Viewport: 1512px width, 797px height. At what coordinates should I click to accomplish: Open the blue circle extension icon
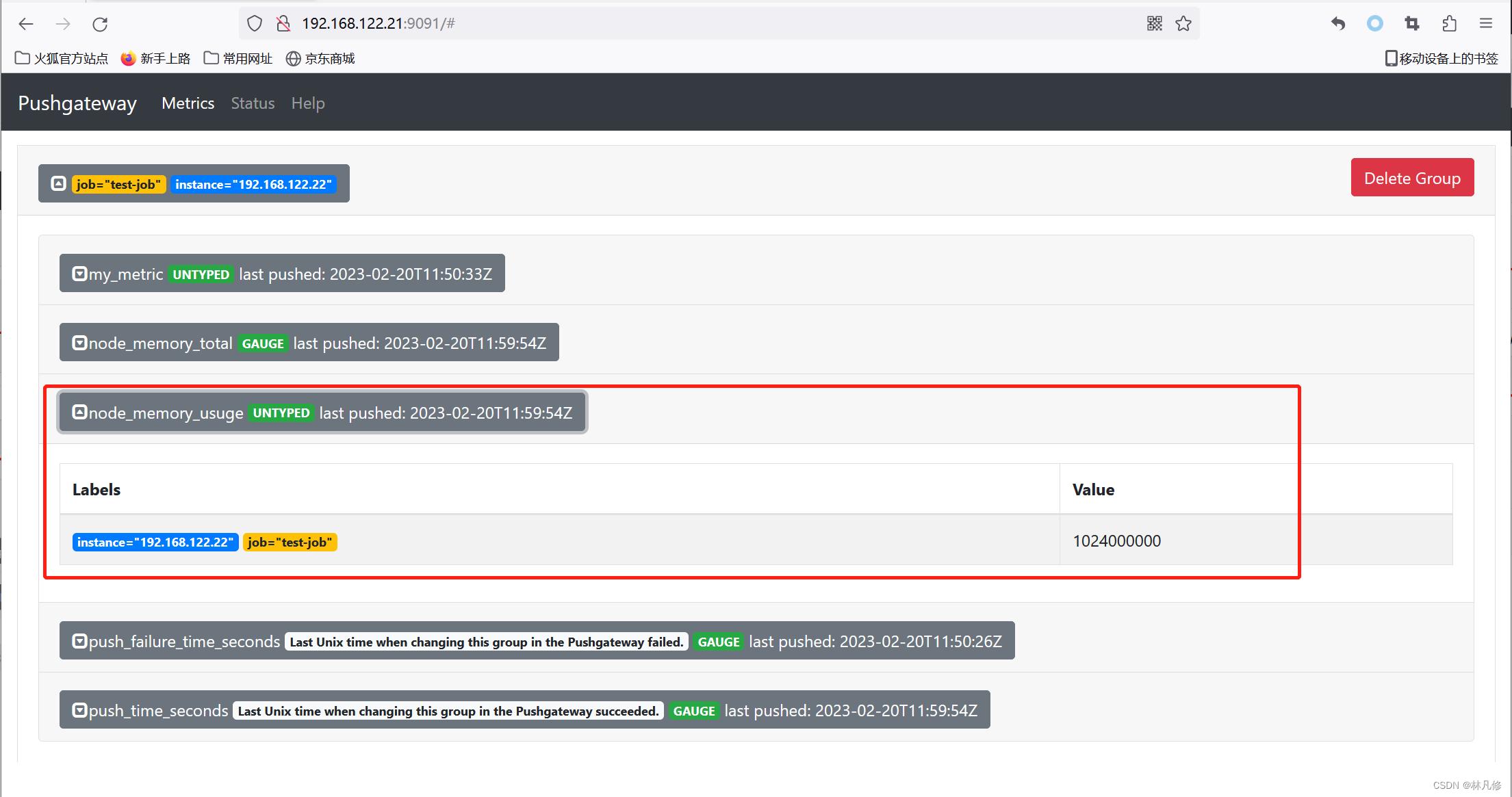1375,24
